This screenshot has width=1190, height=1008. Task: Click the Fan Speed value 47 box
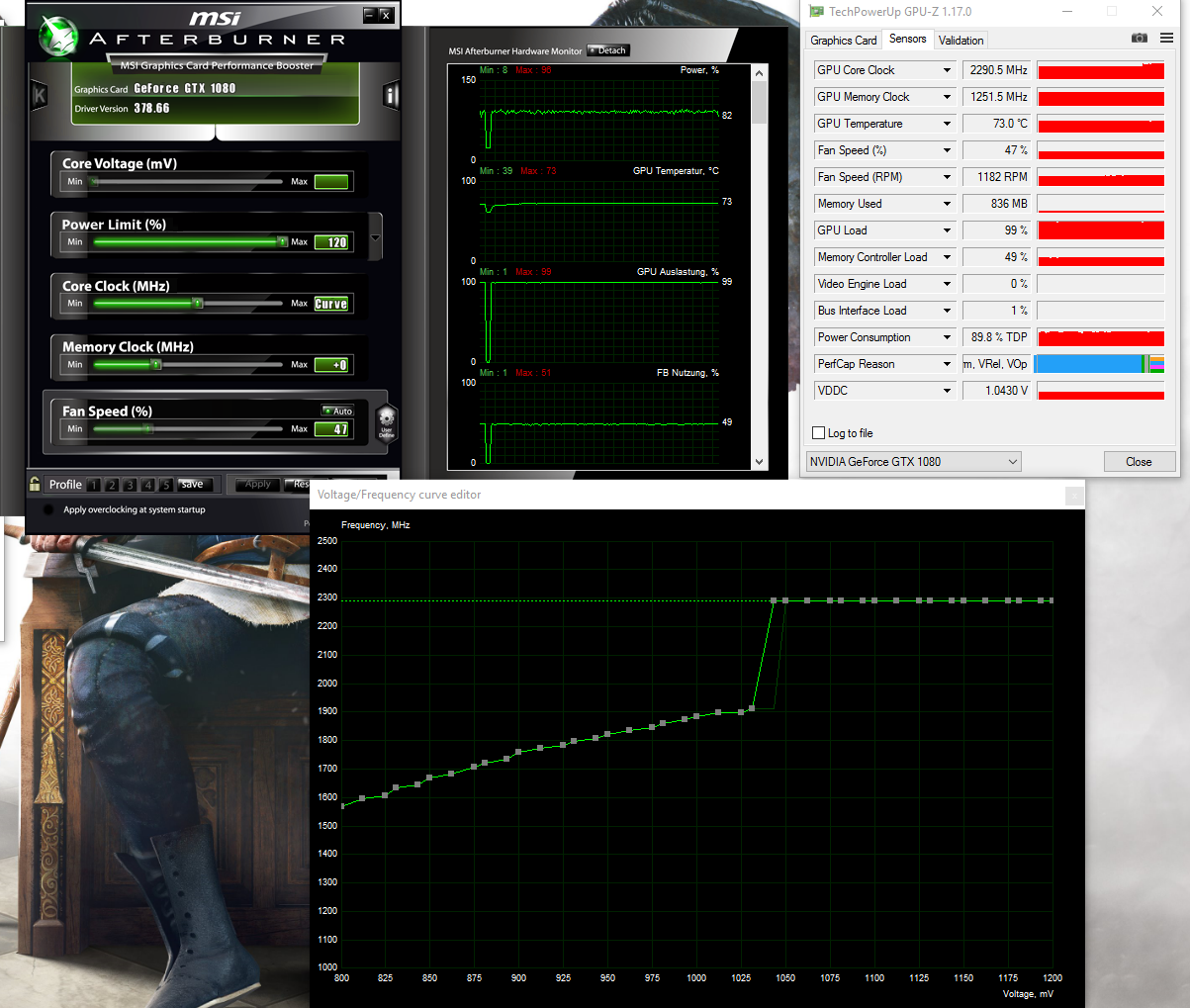click(x=331, y=429)
